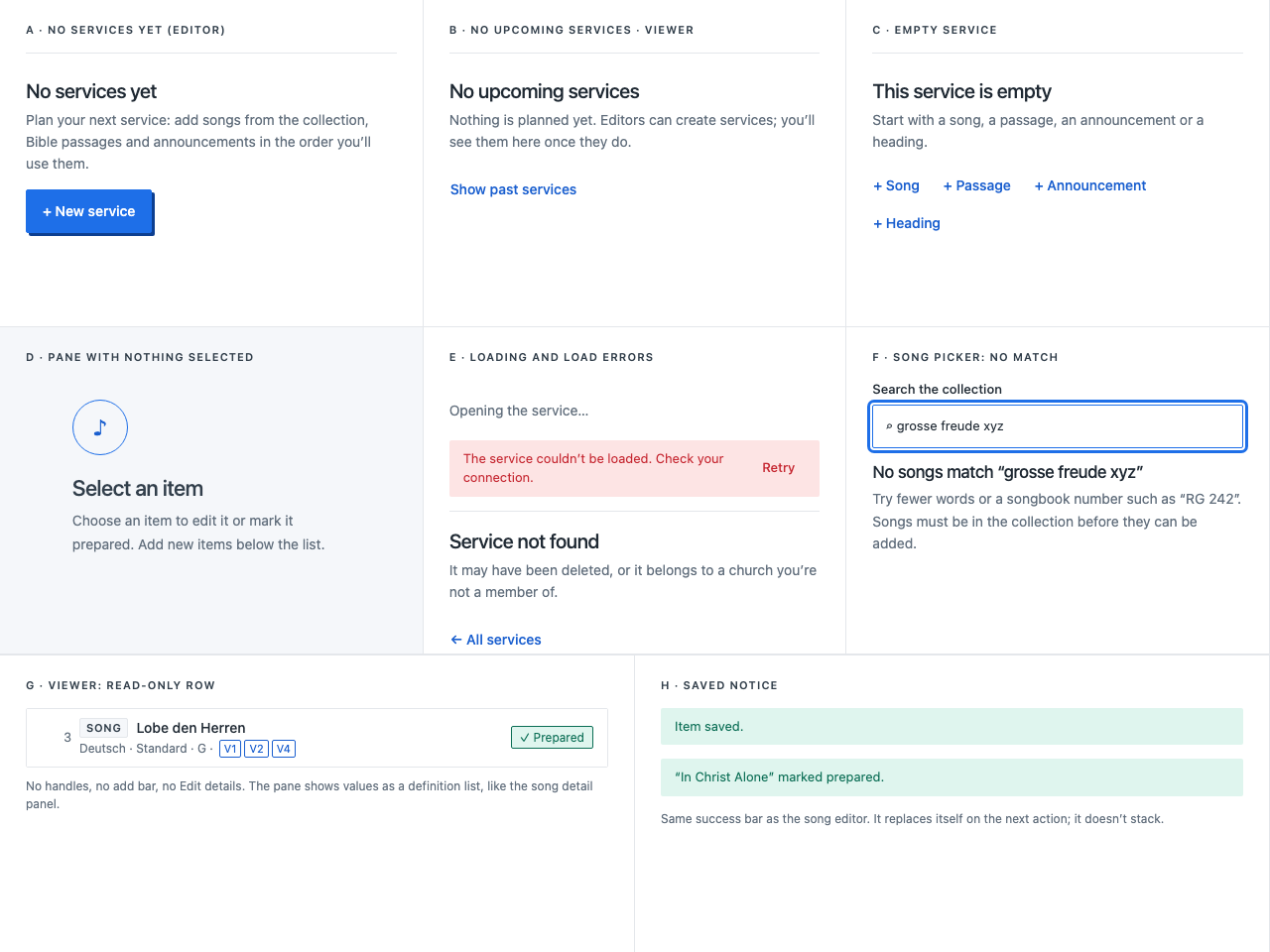Click the This service is empty heading
Screen dimensions: 1270x952
click(961, 91)
